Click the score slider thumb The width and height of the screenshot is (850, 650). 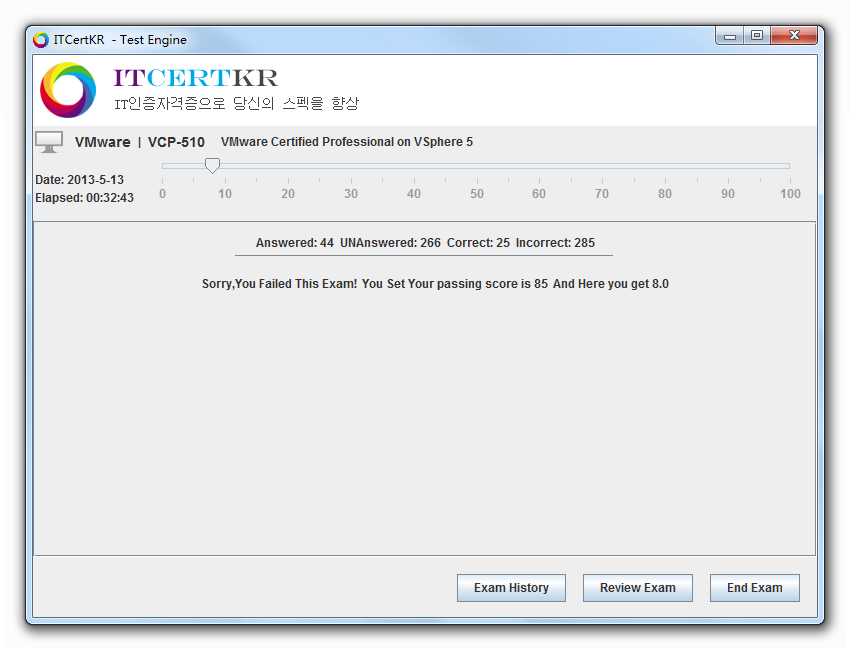[x=212, y=165]
